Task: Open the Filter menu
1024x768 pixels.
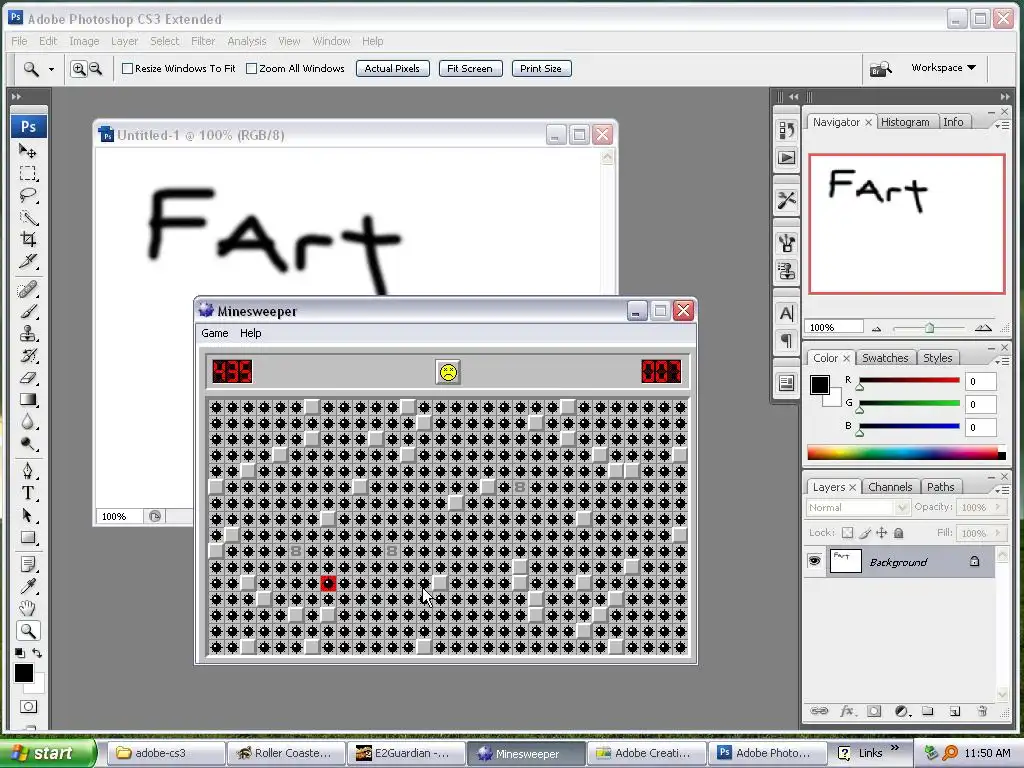Action: 203,41
